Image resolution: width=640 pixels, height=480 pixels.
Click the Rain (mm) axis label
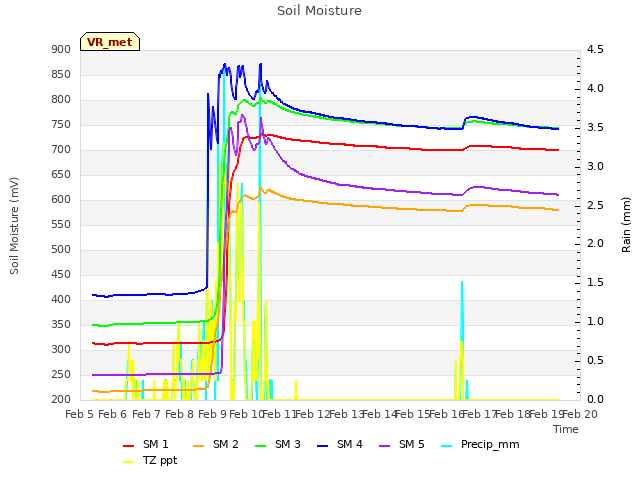[x=626, y=225]
